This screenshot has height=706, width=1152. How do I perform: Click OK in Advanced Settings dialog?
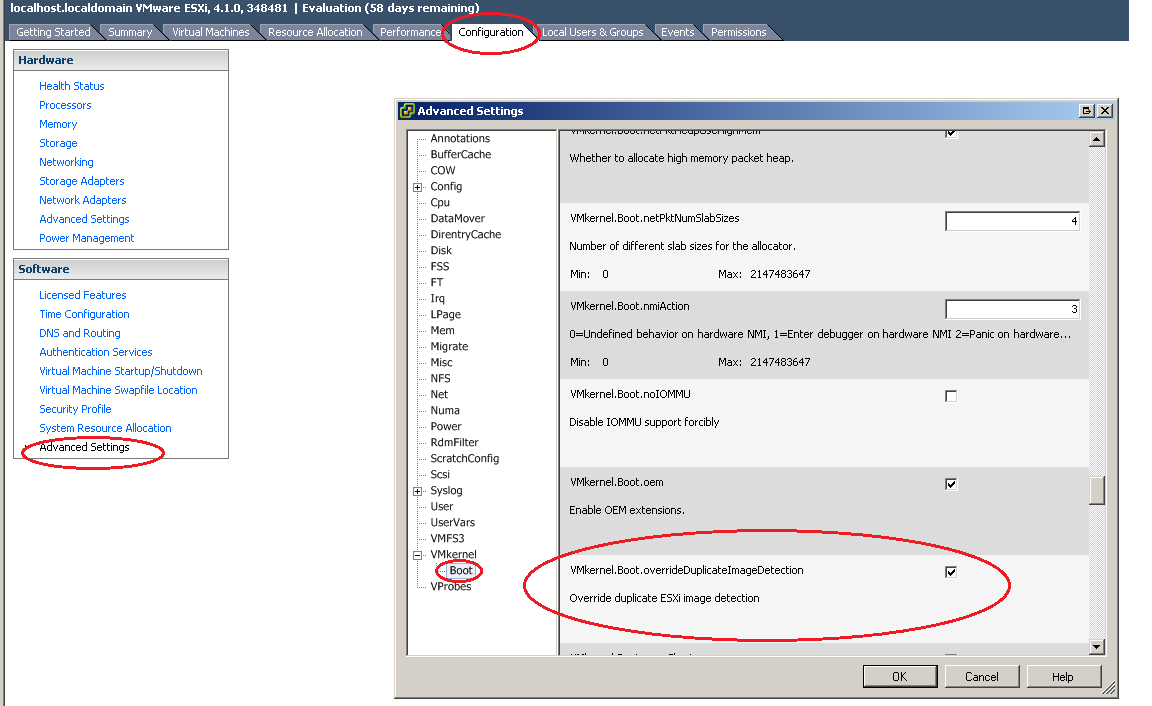coord(900,677)
